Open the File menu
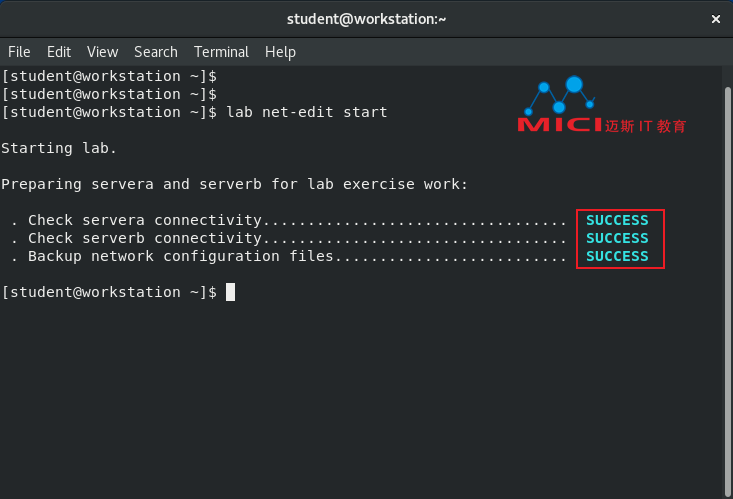The width and height of the screenshot is (733, 499). pyautogui.click(x=19, y=52)
